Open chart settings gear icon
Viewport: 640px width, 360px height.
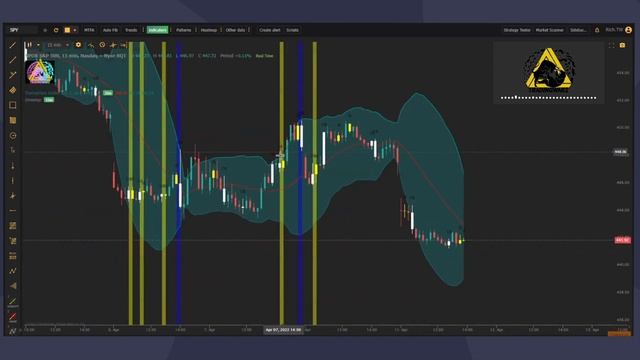78,45
